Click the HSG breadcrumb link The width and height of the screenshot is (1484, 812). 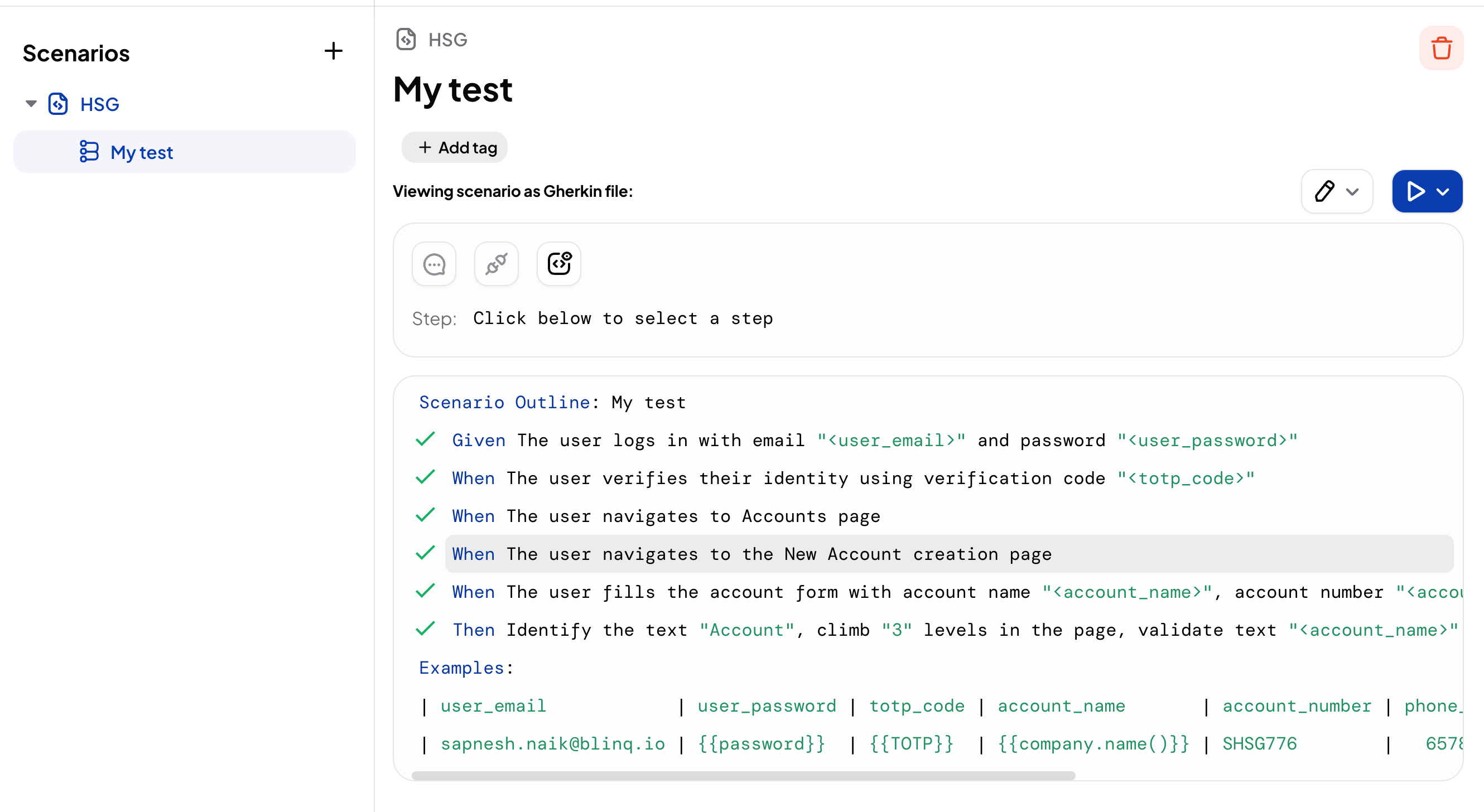coord(447,40)
